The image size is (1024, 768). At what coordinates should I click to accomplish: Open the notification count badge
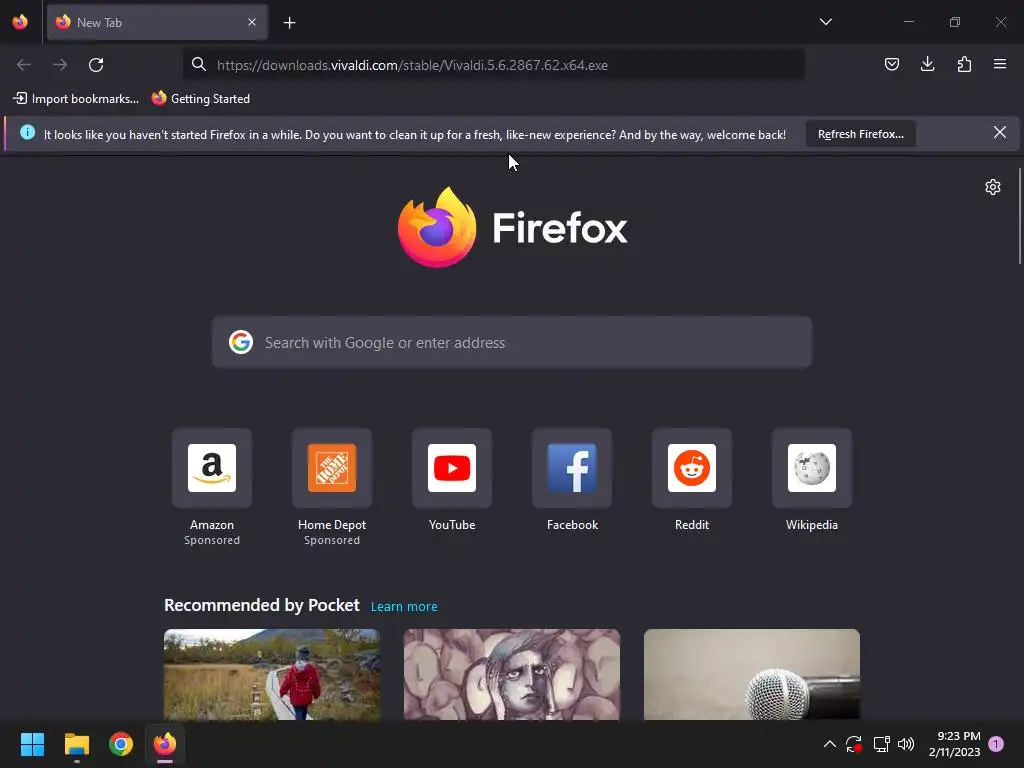(996, 744)
